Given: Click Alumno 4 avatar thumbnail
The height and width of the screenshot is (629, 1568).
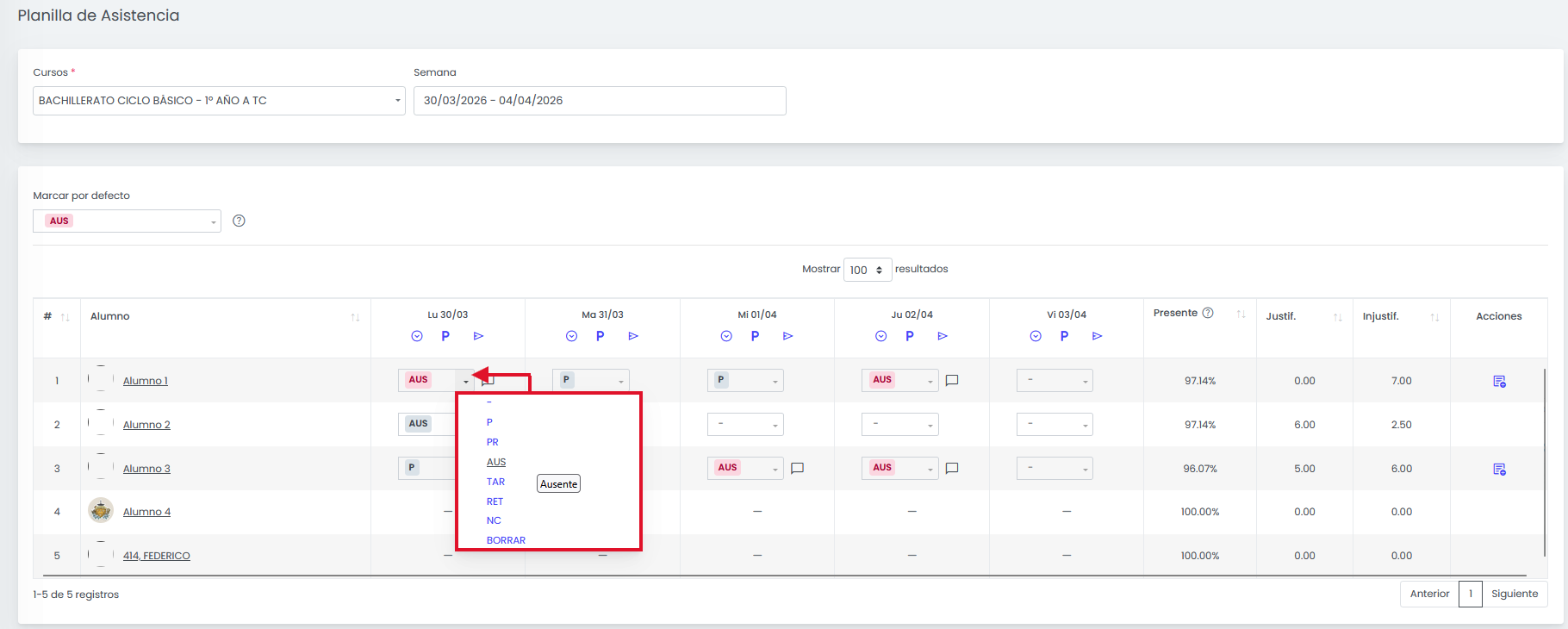Looking at the screenshot, I should coord(101,511).
